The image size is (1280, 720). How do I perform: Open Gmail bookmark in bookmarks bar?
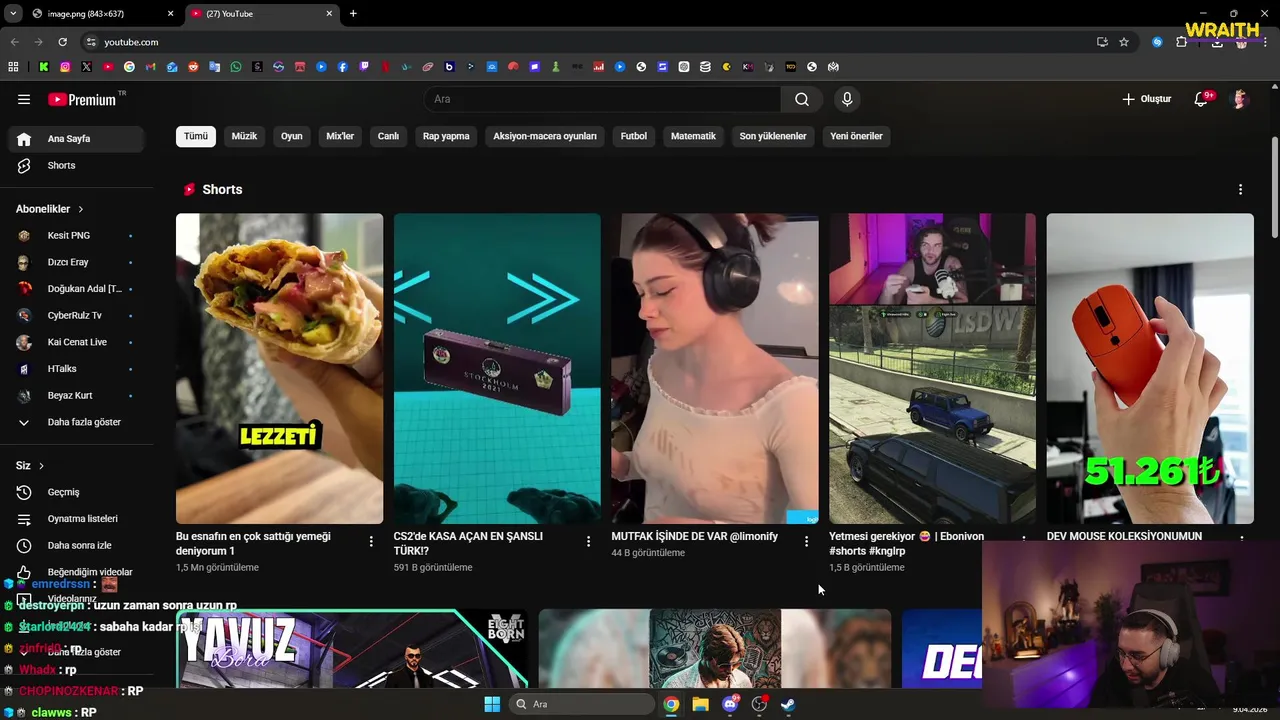(x=150, y=67)
